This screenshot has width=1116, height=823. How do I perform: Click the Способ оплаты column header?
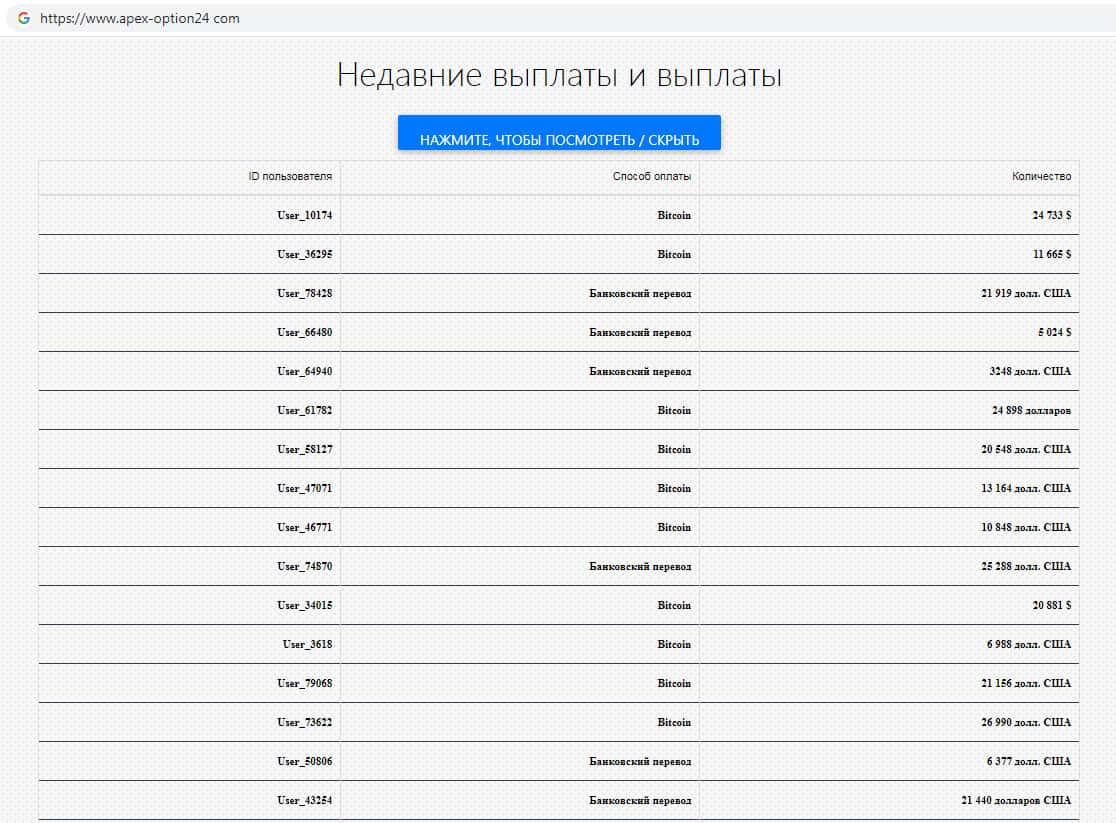point(651,177)
